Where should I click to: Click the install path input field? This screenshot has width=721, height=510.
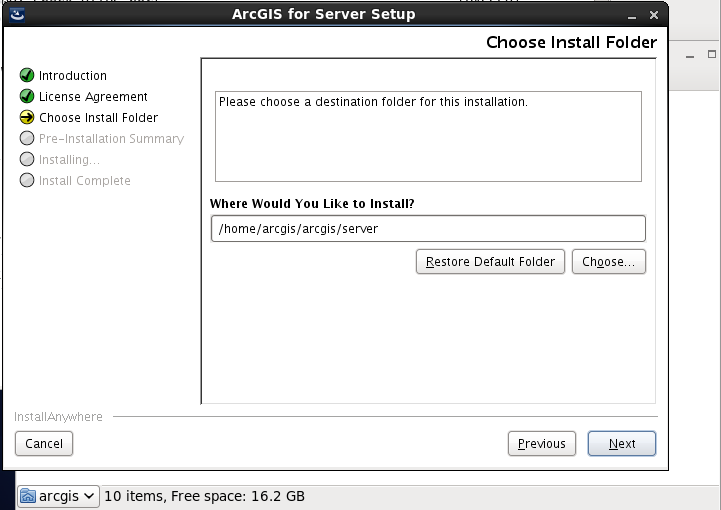coord(428,229)
